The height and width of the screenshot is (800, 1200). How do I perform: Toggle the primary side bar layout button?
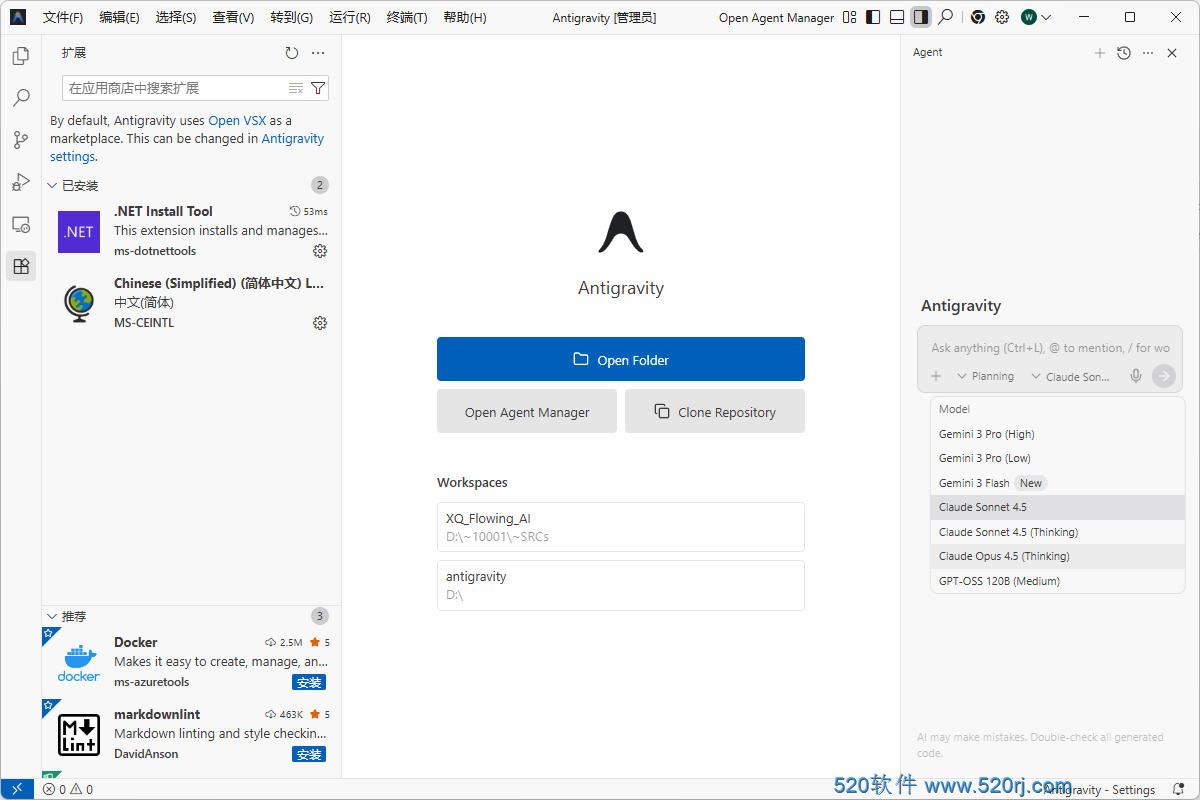pos(873,17)
